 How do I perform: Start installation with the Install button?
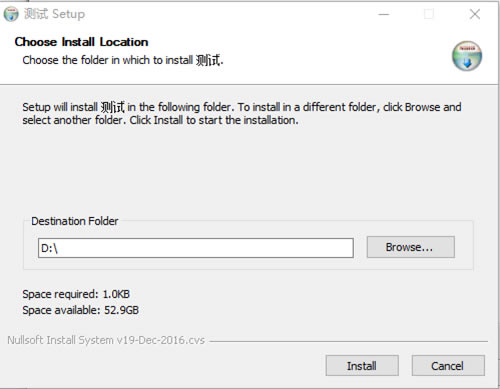(x=362, y=366)
